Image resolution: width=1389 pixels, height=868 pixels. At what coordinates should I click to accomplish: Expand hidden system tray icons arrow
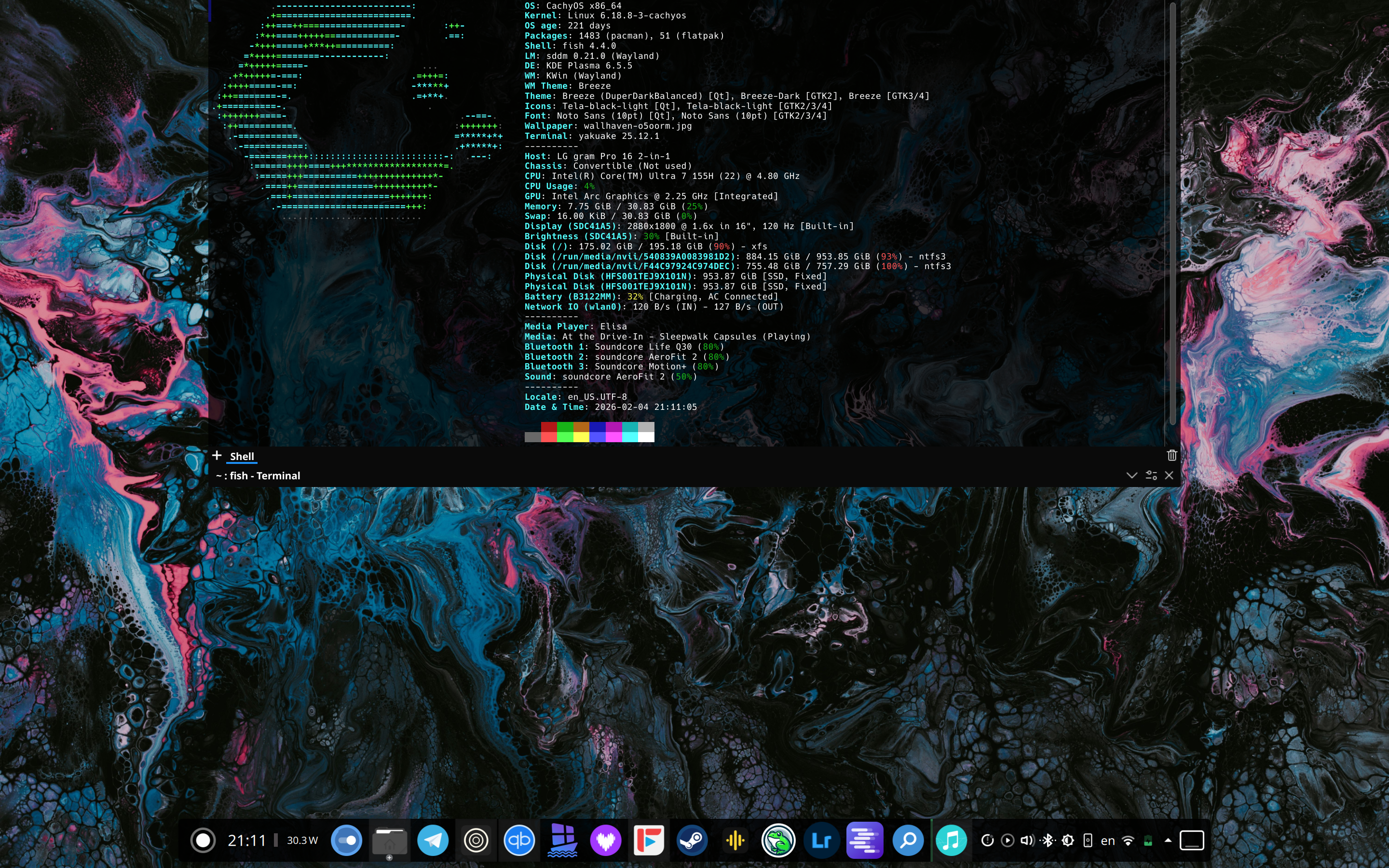[x=1168, y=841]
